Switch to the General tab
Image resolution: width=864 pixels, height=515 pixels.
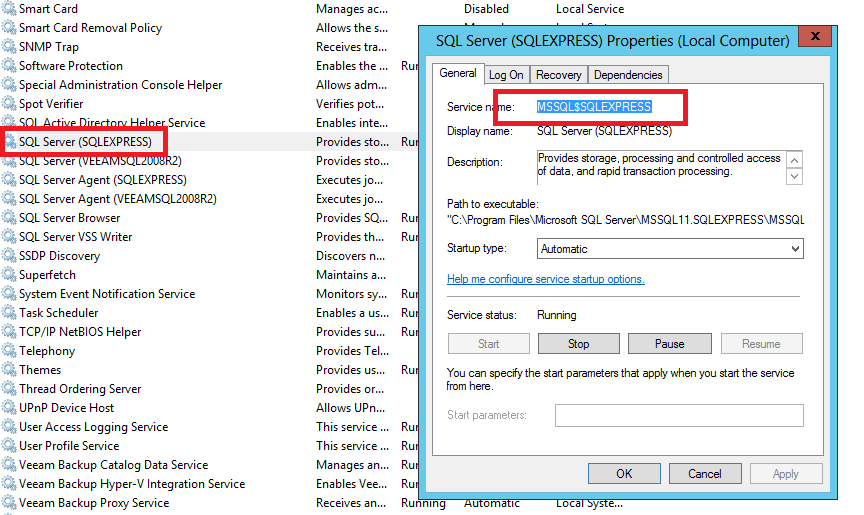[x=458, y=73]
